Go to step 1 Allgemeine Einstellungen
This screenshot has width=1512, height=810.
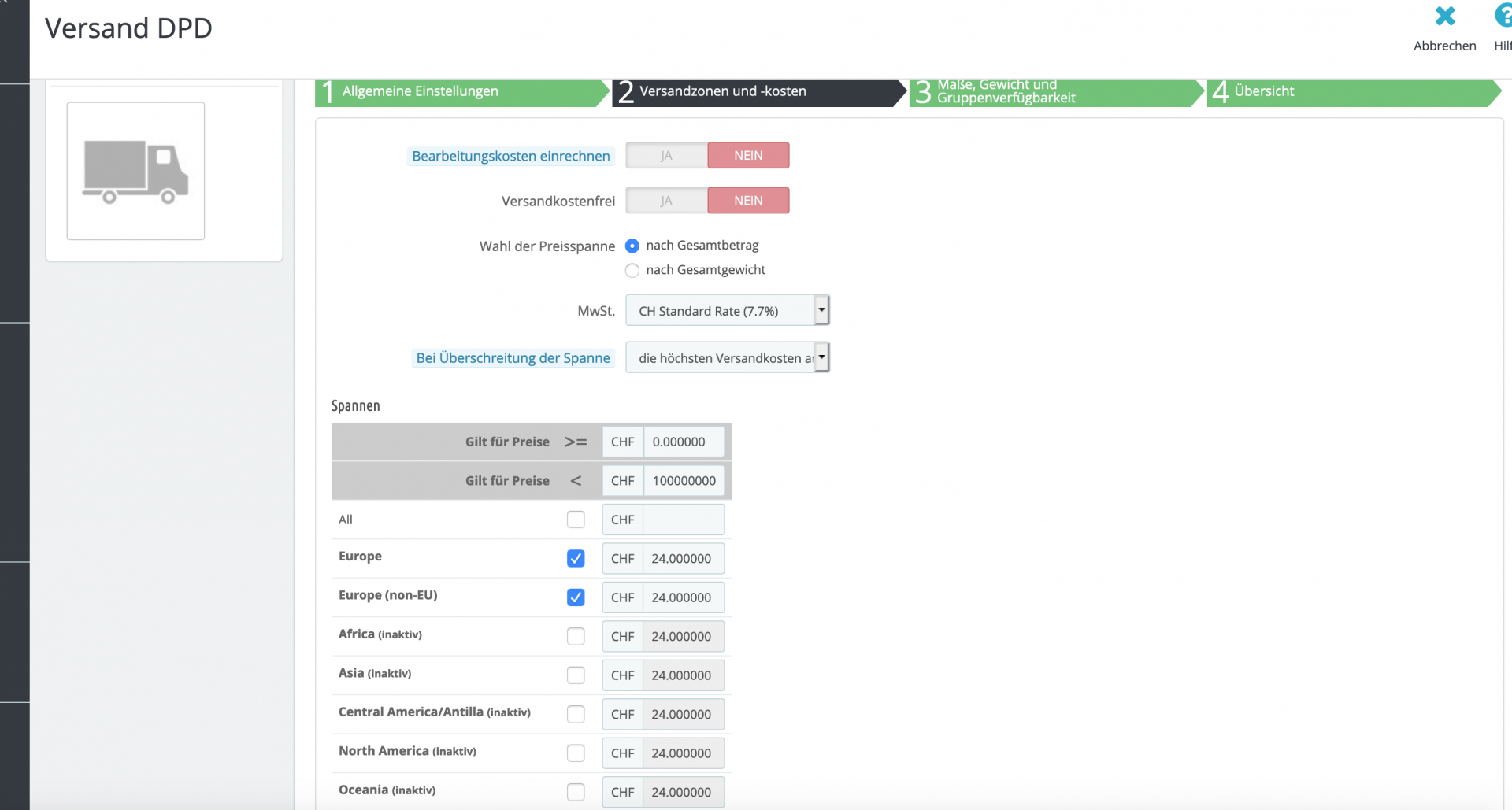click(462, 92)
